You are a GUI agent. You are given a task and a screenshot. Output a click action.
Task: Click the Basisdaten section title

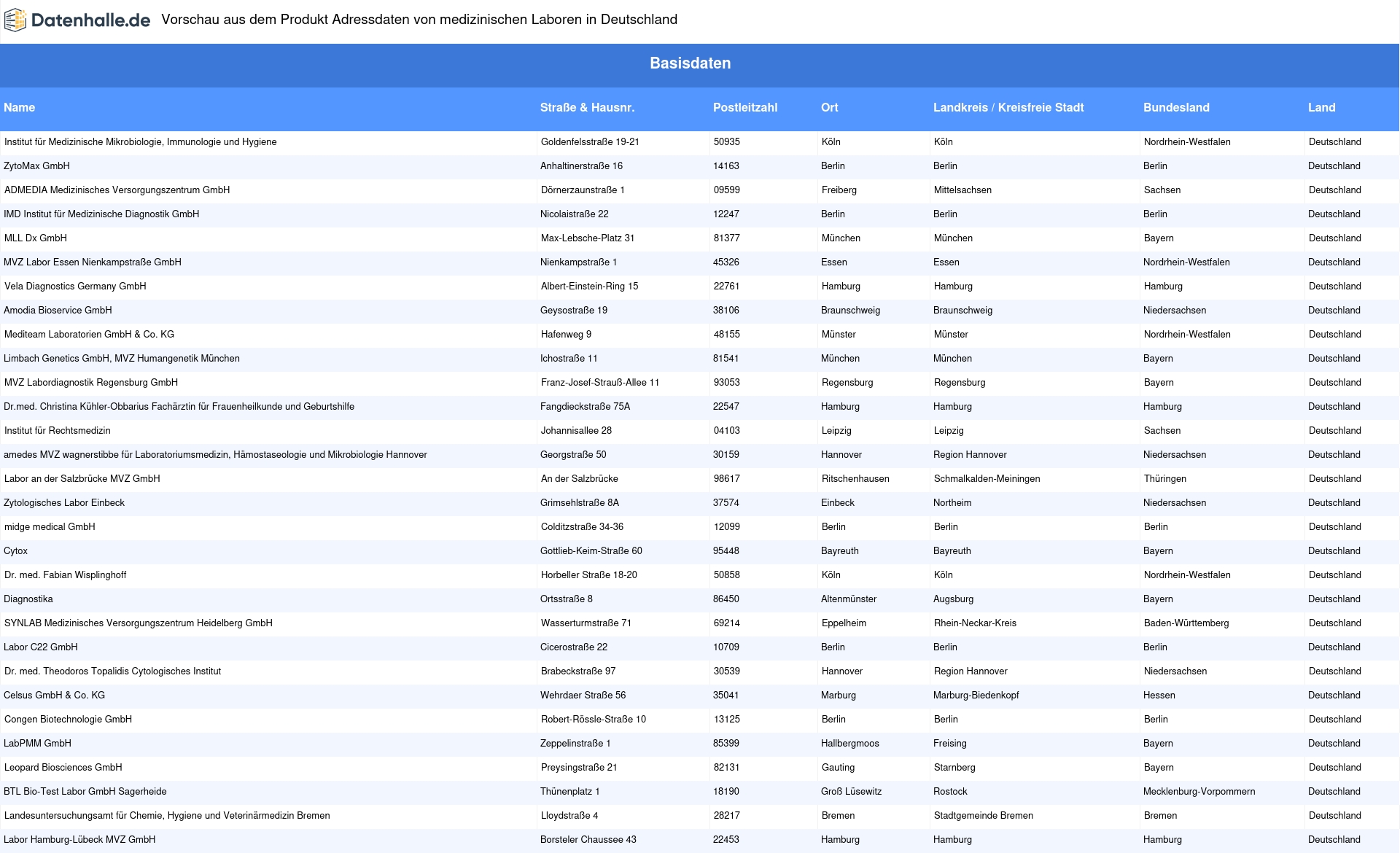690,63
